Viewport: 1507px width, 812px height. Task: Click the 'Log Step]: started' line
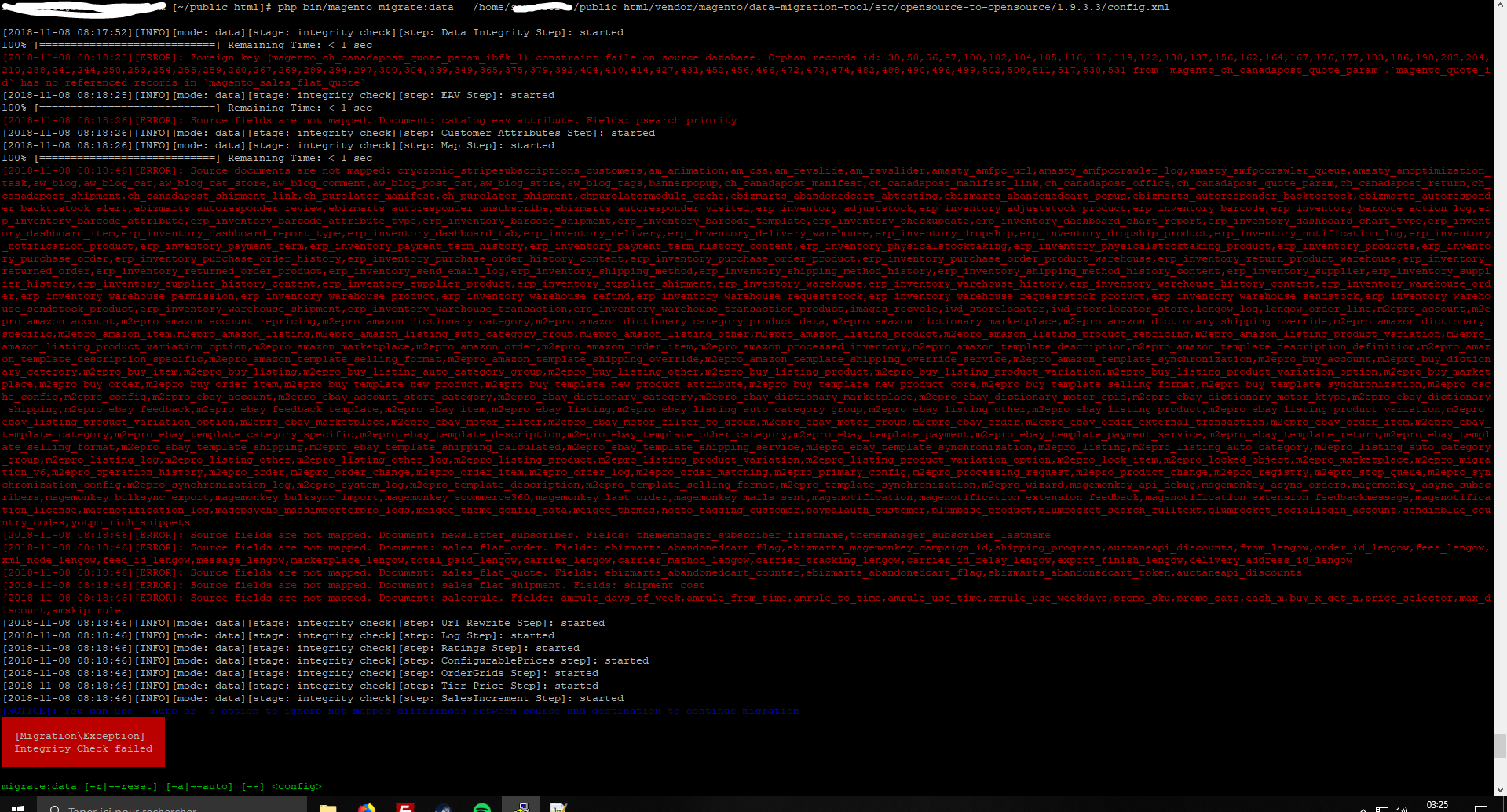coord(278,635)
